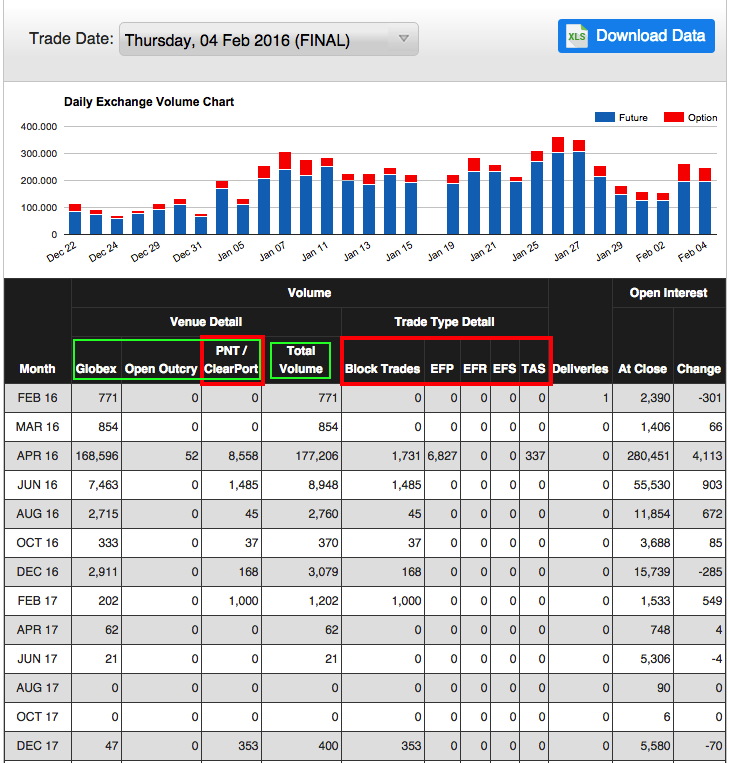Click the Trade Type Detail header
Viewport: 730px width, 763px height.
point(444,322)
